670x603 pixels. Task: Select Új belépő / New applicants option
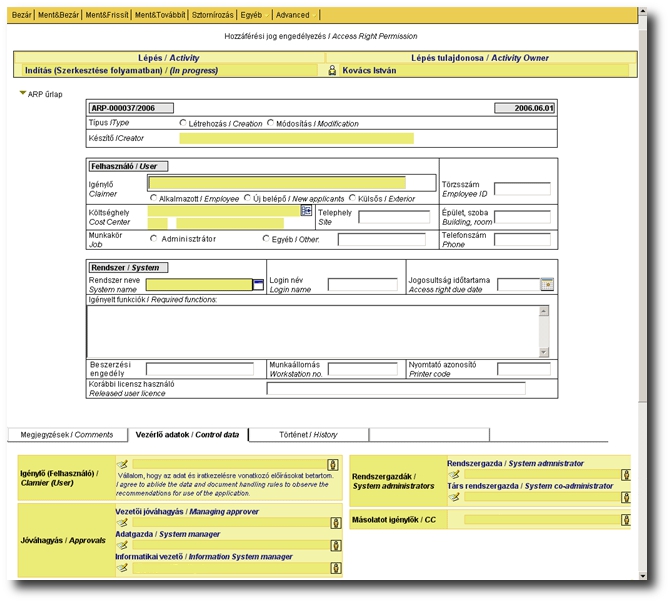tap(247, 198)
